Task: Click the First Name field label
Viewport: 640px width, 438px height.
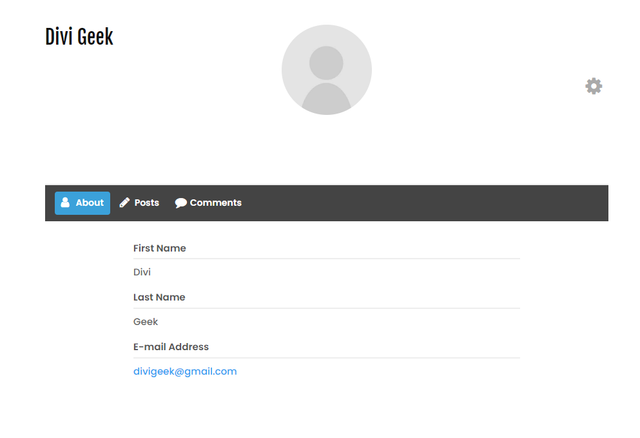Action: click(x=160, y=248)
